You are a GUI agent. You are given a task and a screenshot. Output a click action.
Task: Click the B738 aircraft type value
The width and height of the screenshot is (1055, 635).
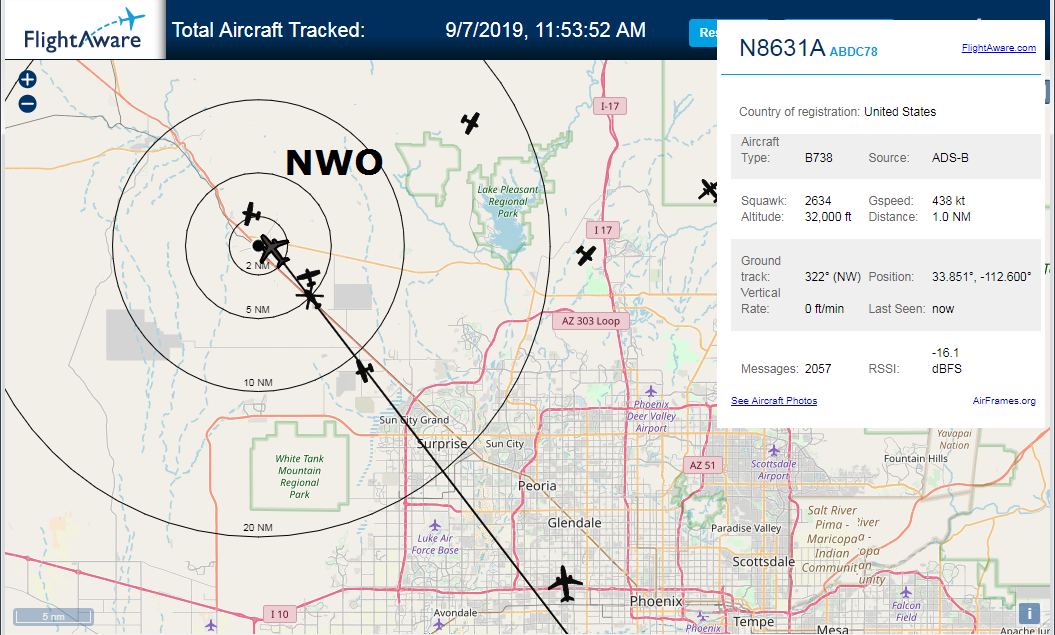tap(818, 158)
